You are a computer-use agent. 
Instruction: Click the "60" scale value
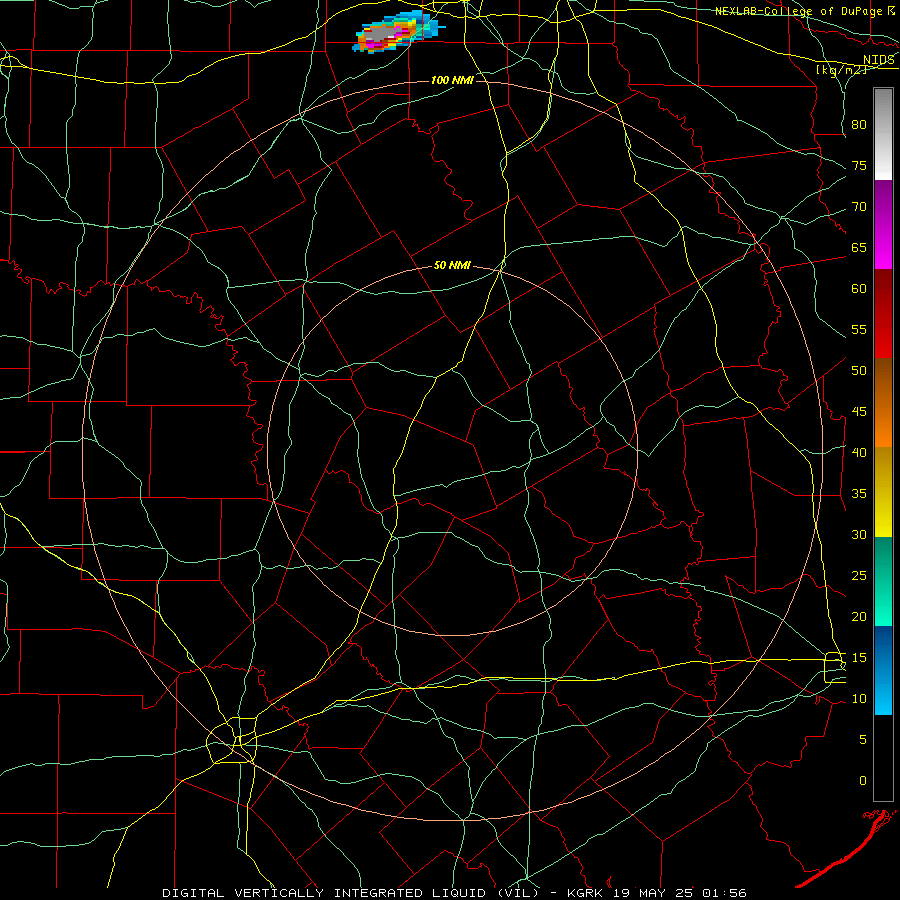[859, 289]
